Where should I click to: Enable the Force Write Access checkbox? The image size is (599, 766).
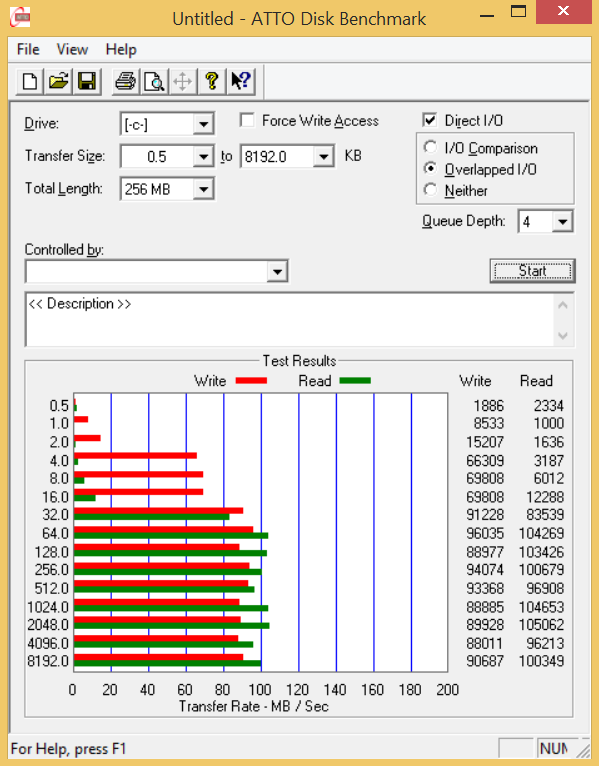[x=247, y=120]
